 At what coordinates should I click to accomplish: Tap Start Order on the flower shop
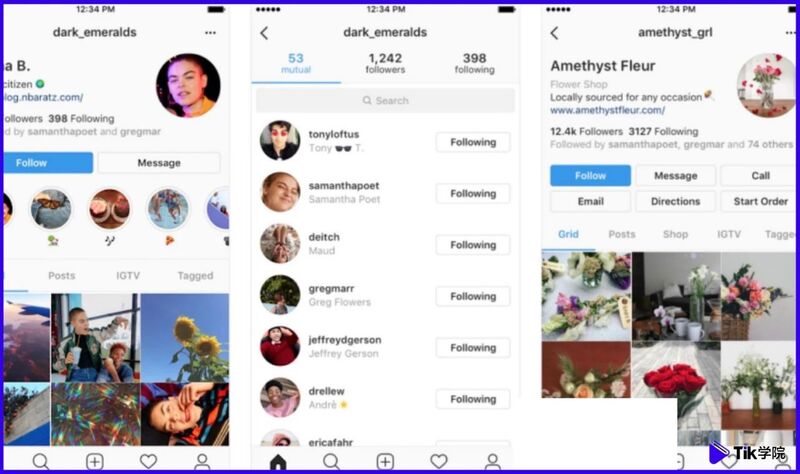click(x=760, y=201)
